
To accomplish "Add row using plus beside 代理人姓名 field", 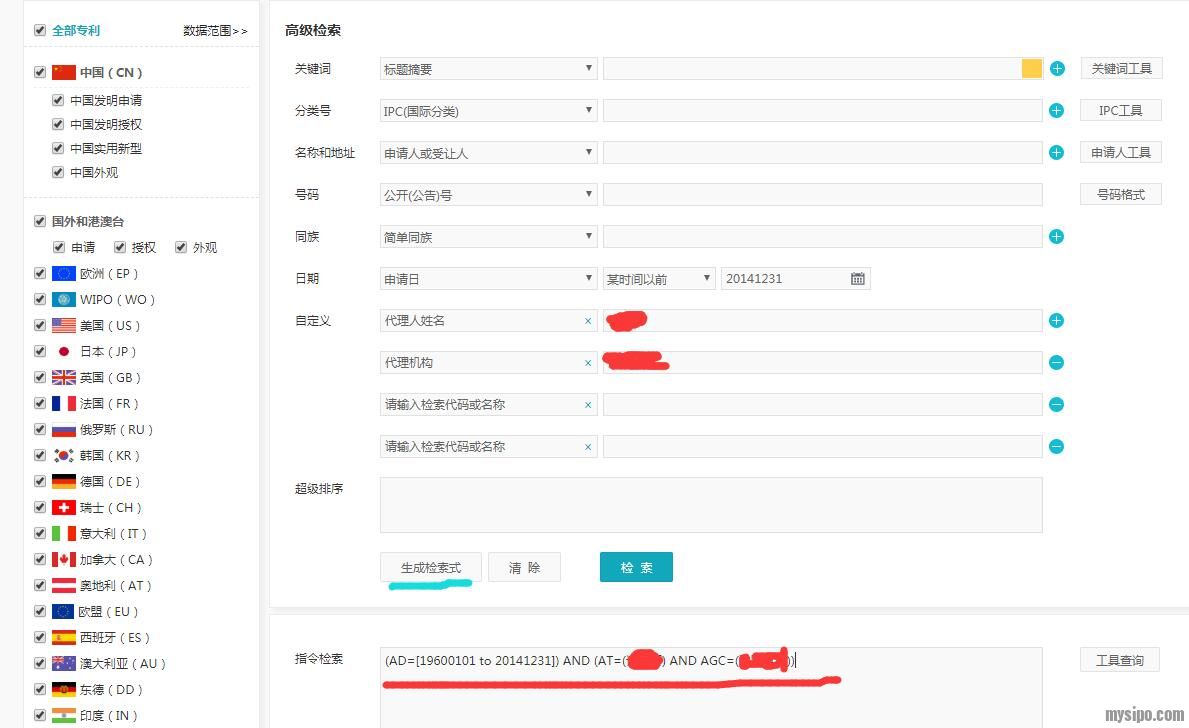I will pos(1056,321).
